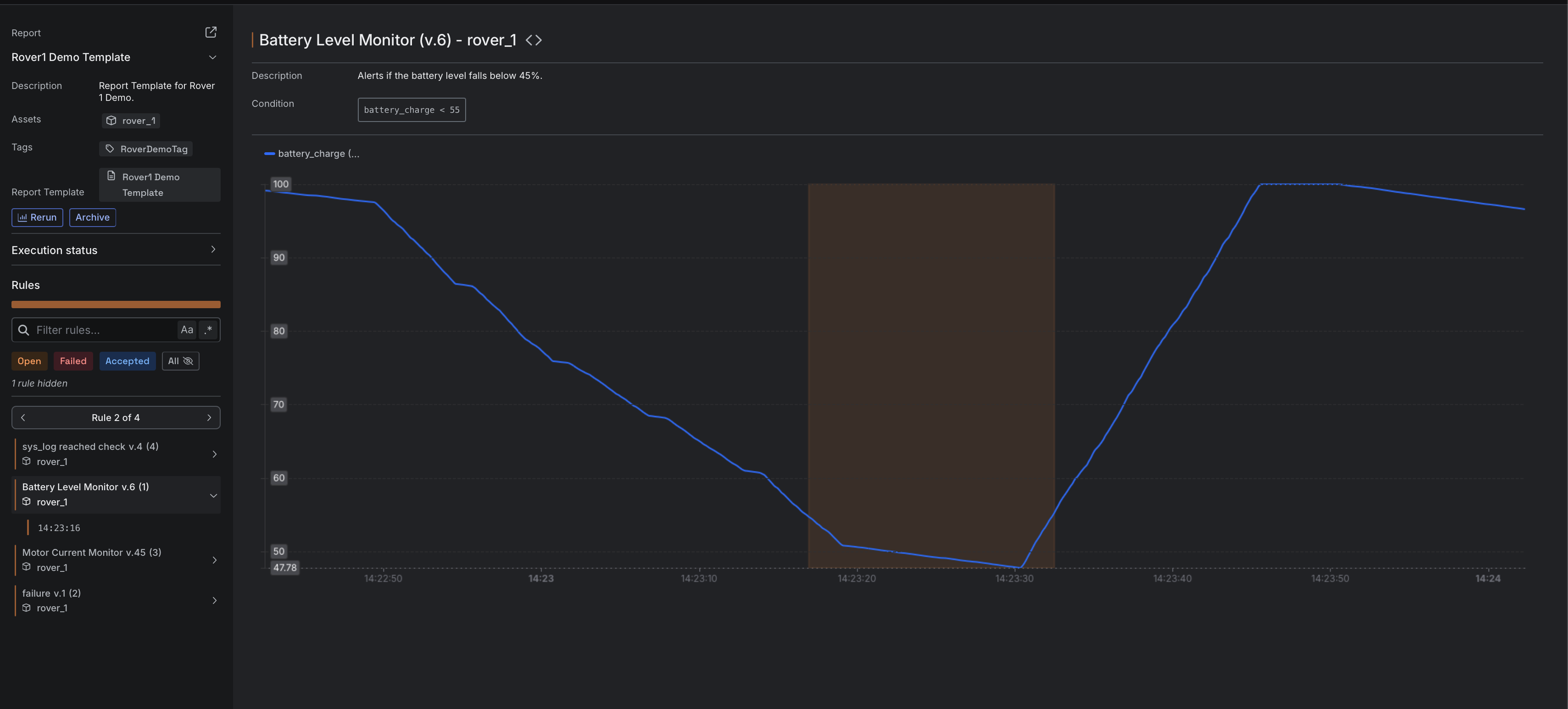The height and width of the screenshot is (709, 1568).
Task: Toggle the All hidden rules visibility filter
Action: point(180,361)
